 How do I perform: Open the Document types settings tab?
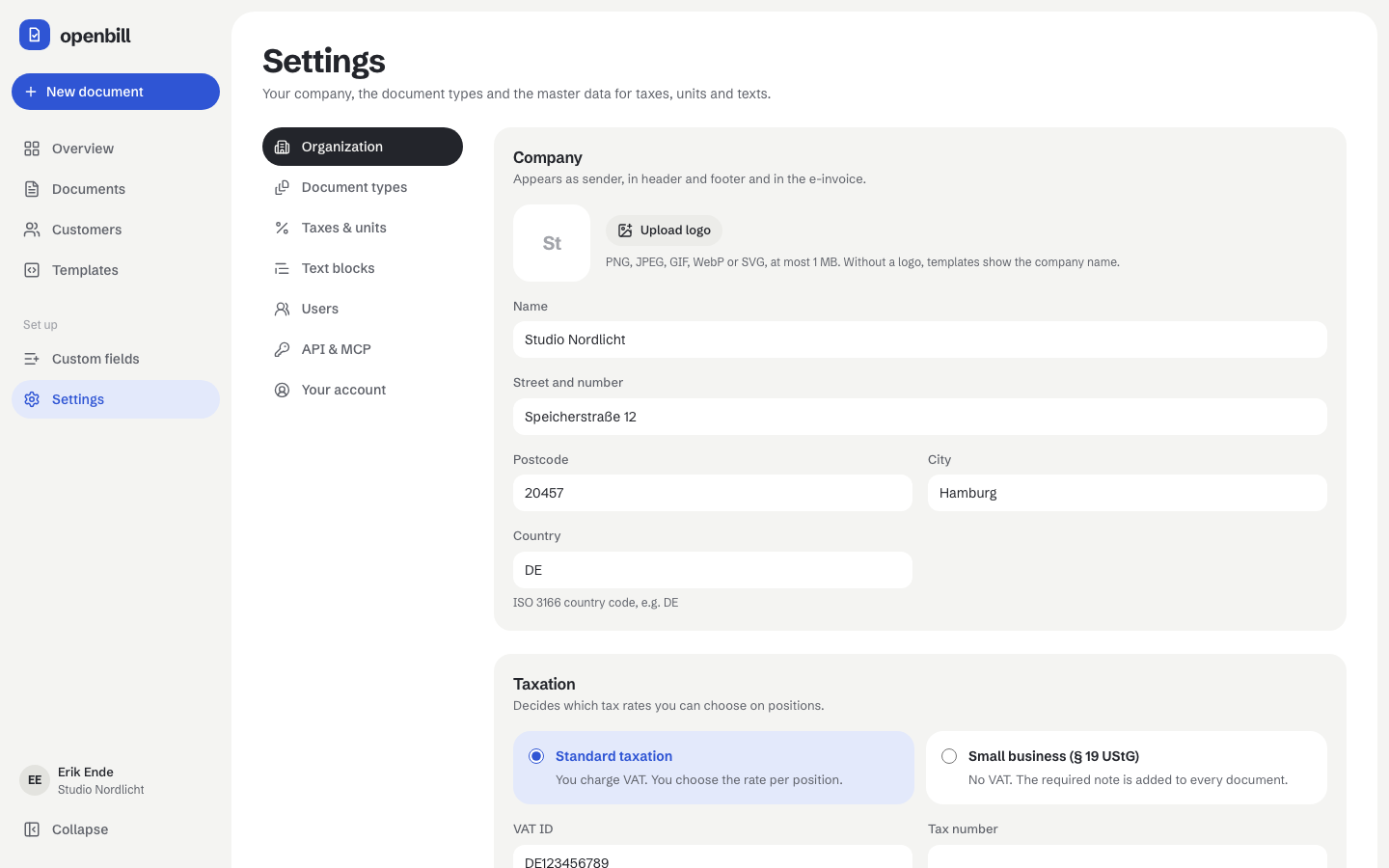tap(363, 187)
